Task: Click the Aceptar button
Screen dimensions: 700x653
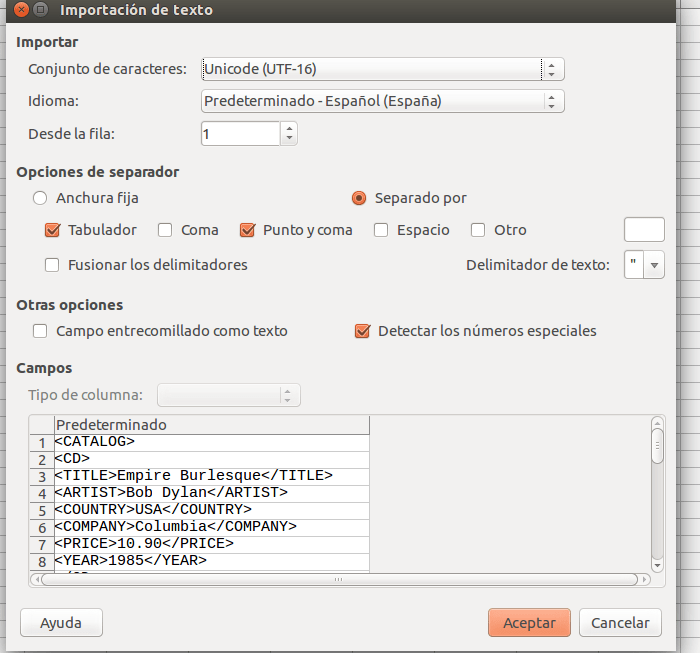Action: coord(529,622)
